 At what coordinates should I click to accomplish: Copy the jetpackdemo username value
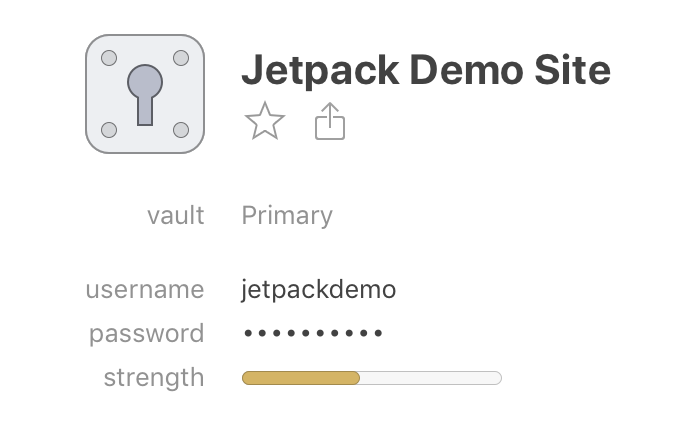319,290
